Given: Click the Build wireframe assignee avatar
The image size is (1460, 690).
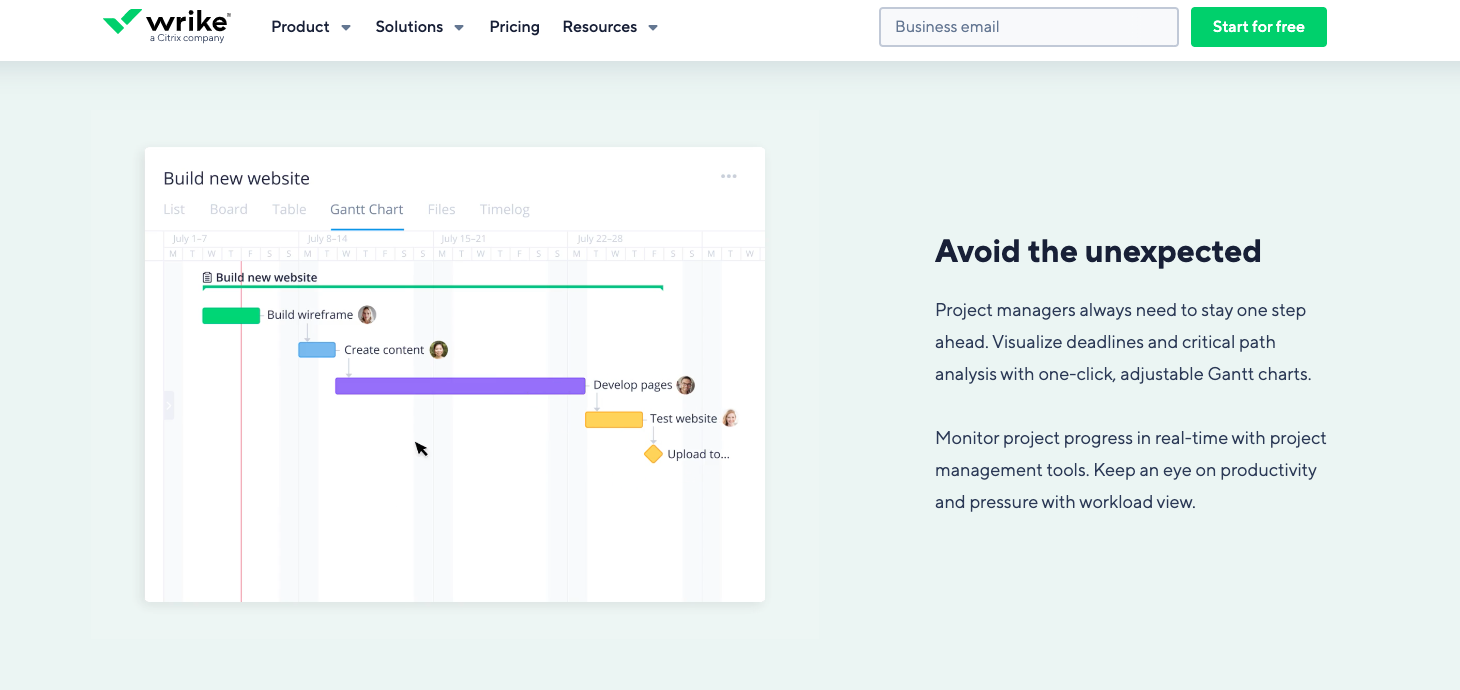Looking at the screenshot, I should pos(367,315).
